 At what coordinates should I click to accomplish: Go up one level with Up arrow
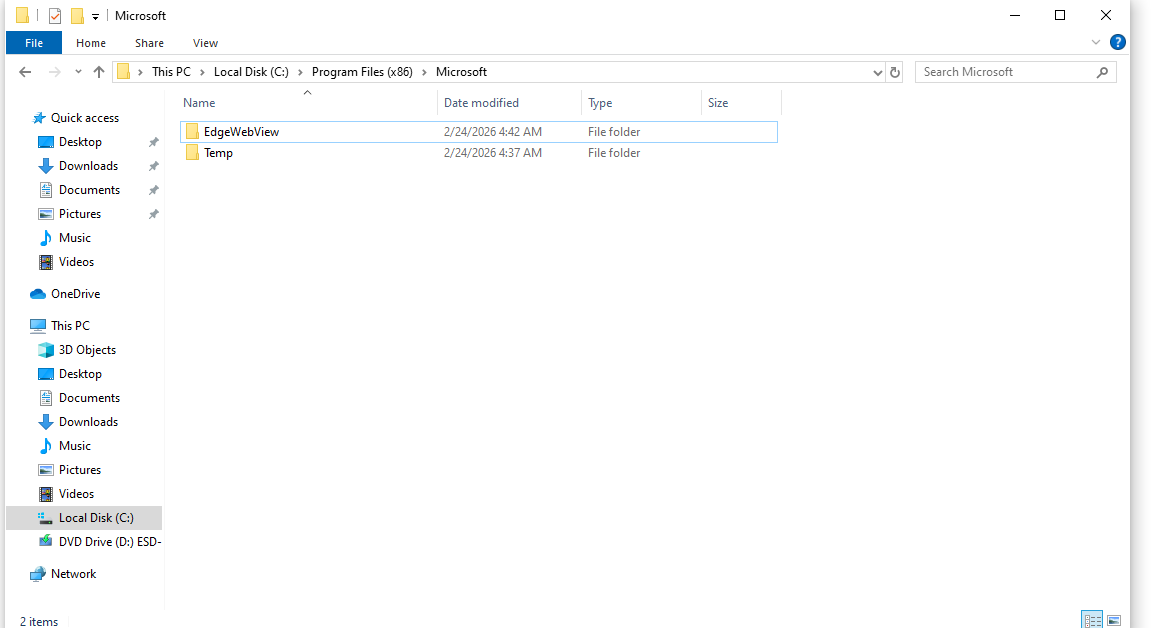click(99, 71)
